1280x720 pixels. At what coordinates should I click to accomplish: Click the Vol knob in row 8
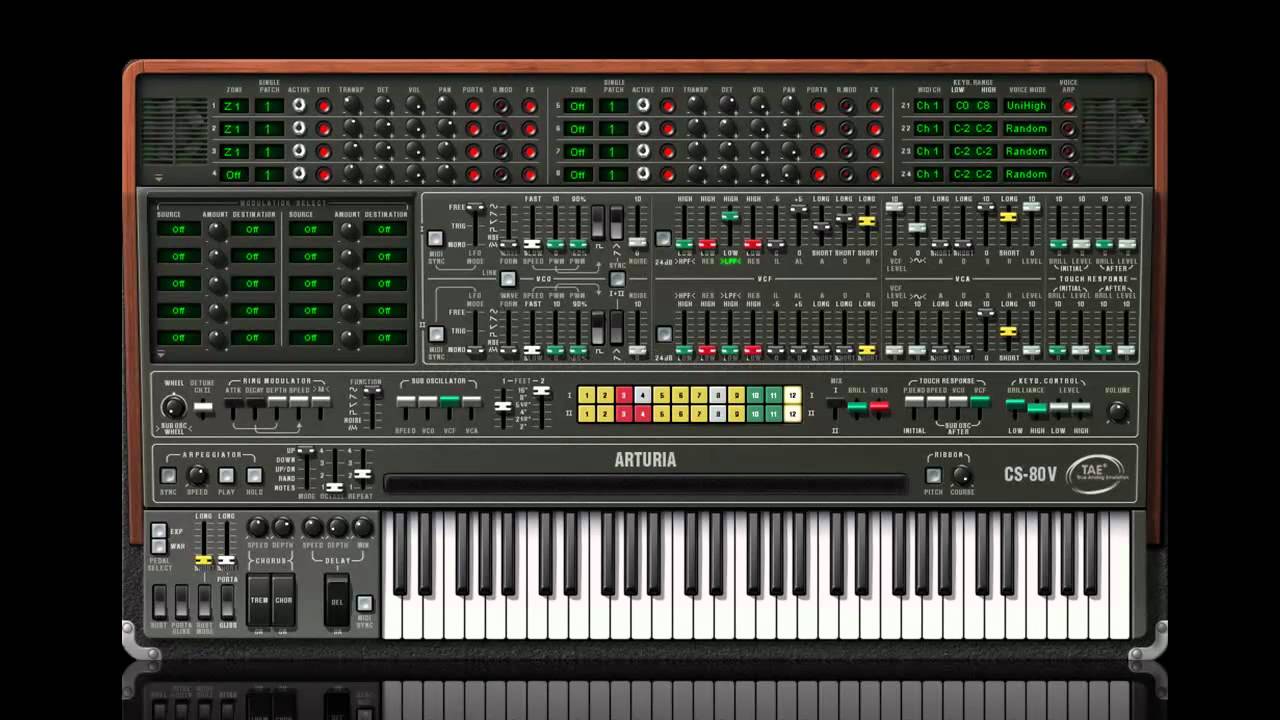click(759, 173)
